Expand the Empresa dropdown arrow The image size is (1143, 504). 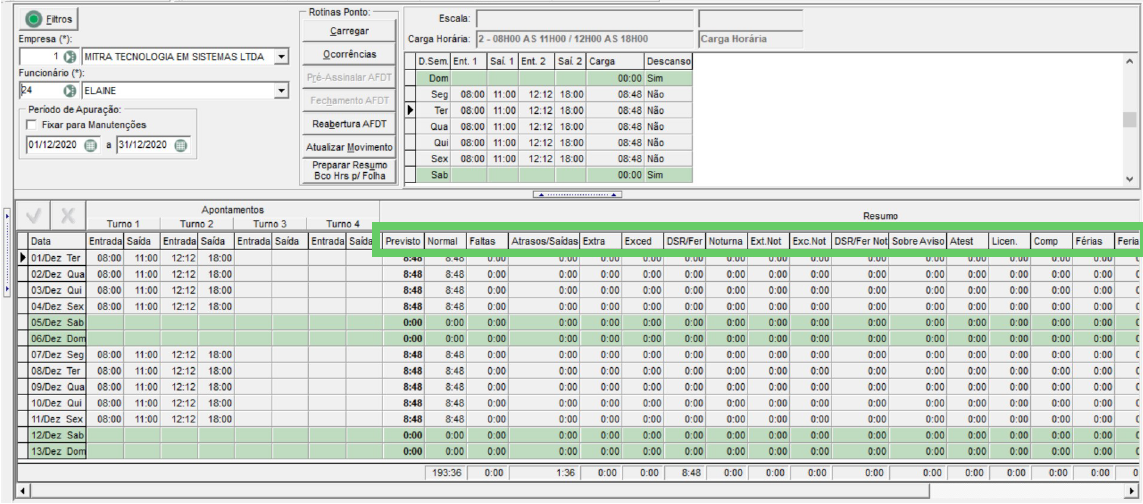tap(283, 57)
